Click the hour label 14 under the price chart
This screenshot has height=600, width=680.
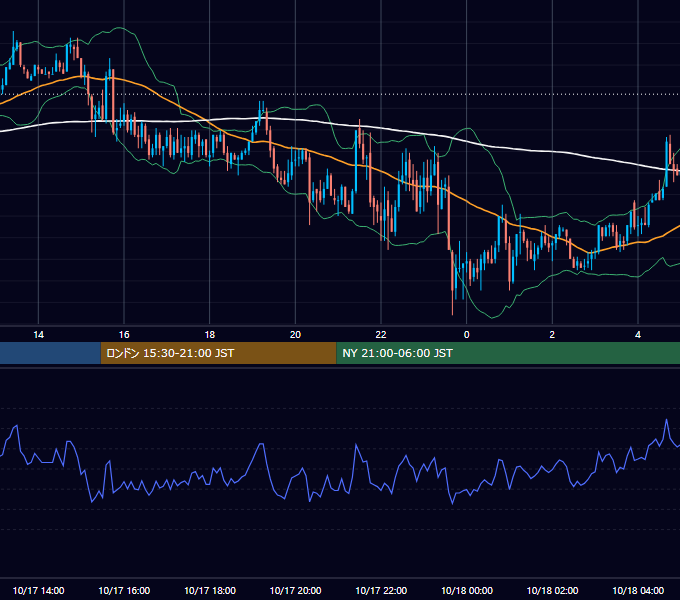pyautogui.click(x=39, y=334)
